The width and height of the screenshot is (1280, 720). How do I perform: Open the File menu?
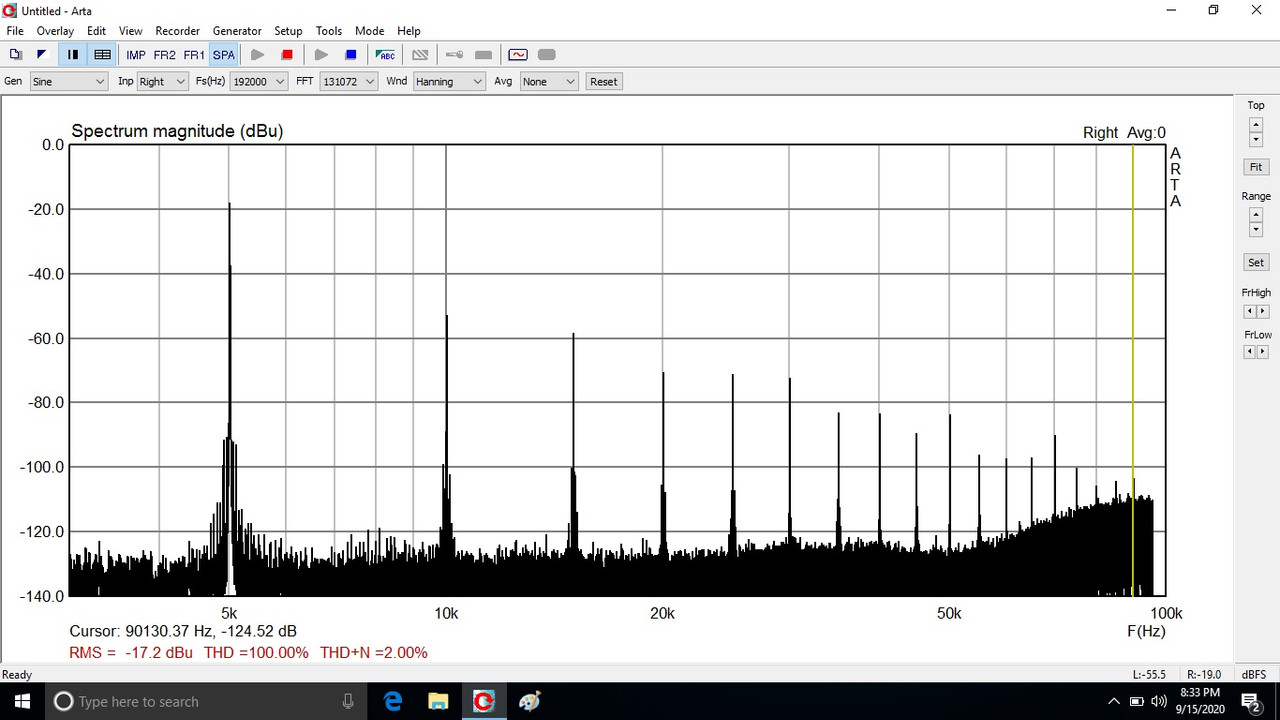15,31
